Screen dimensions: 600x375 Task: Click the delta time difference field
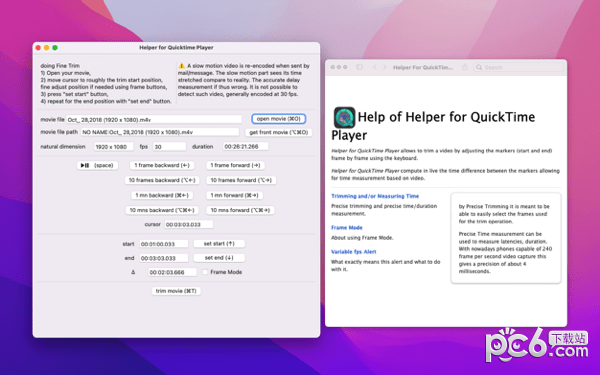pos(172,272)
